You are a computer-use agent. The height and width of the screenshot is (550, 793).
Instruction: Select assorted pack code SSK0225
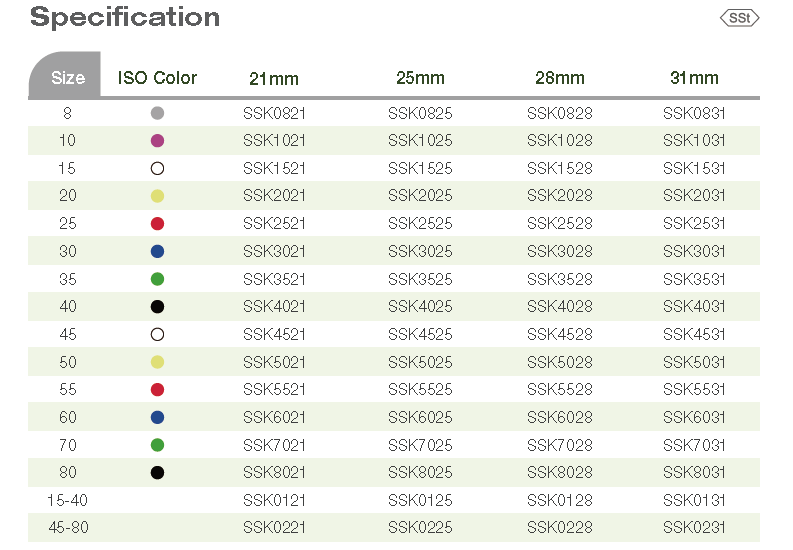[x=420, y=527]
